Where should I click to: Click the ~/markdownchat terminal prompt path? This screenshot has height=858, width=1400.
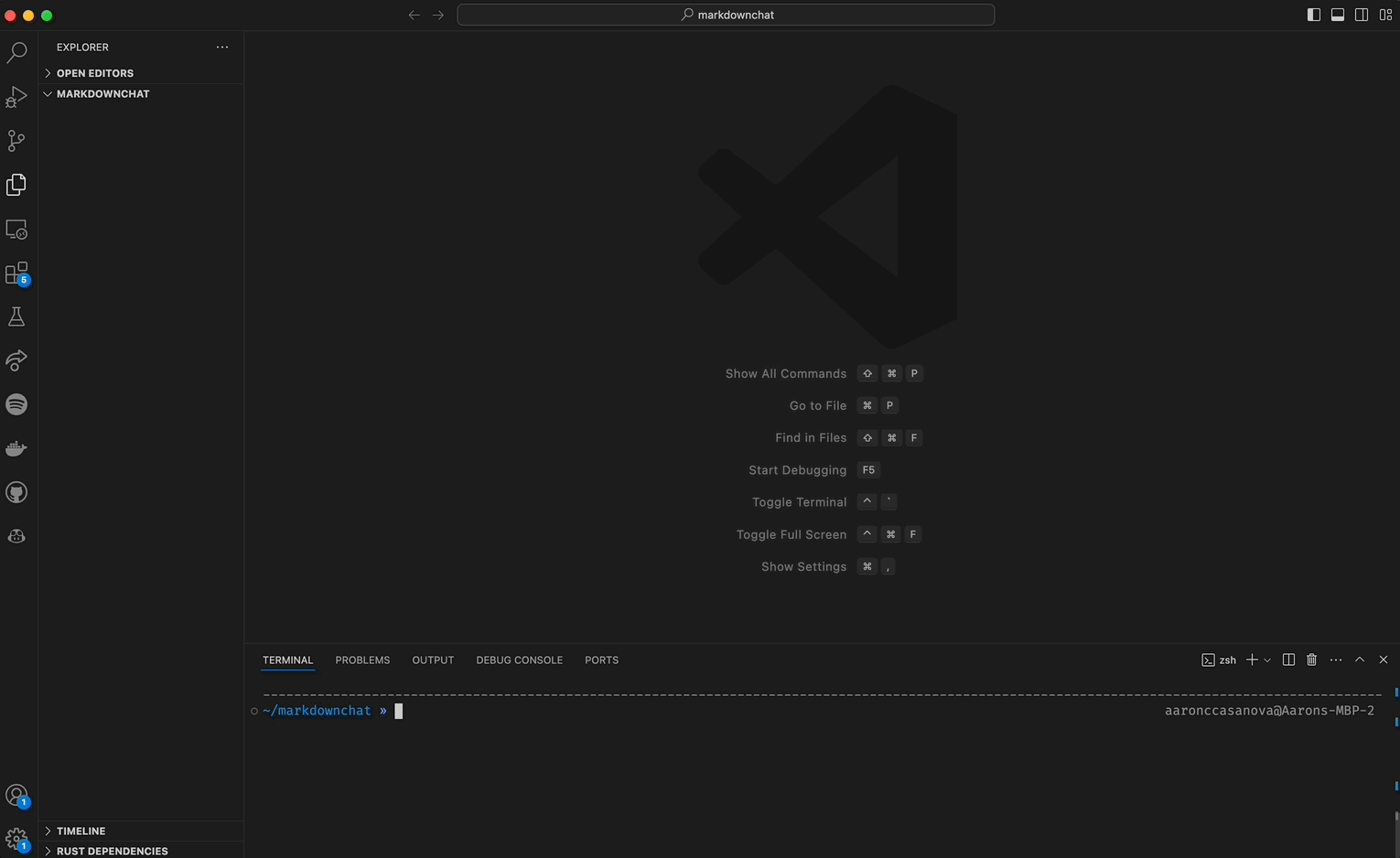317,711
